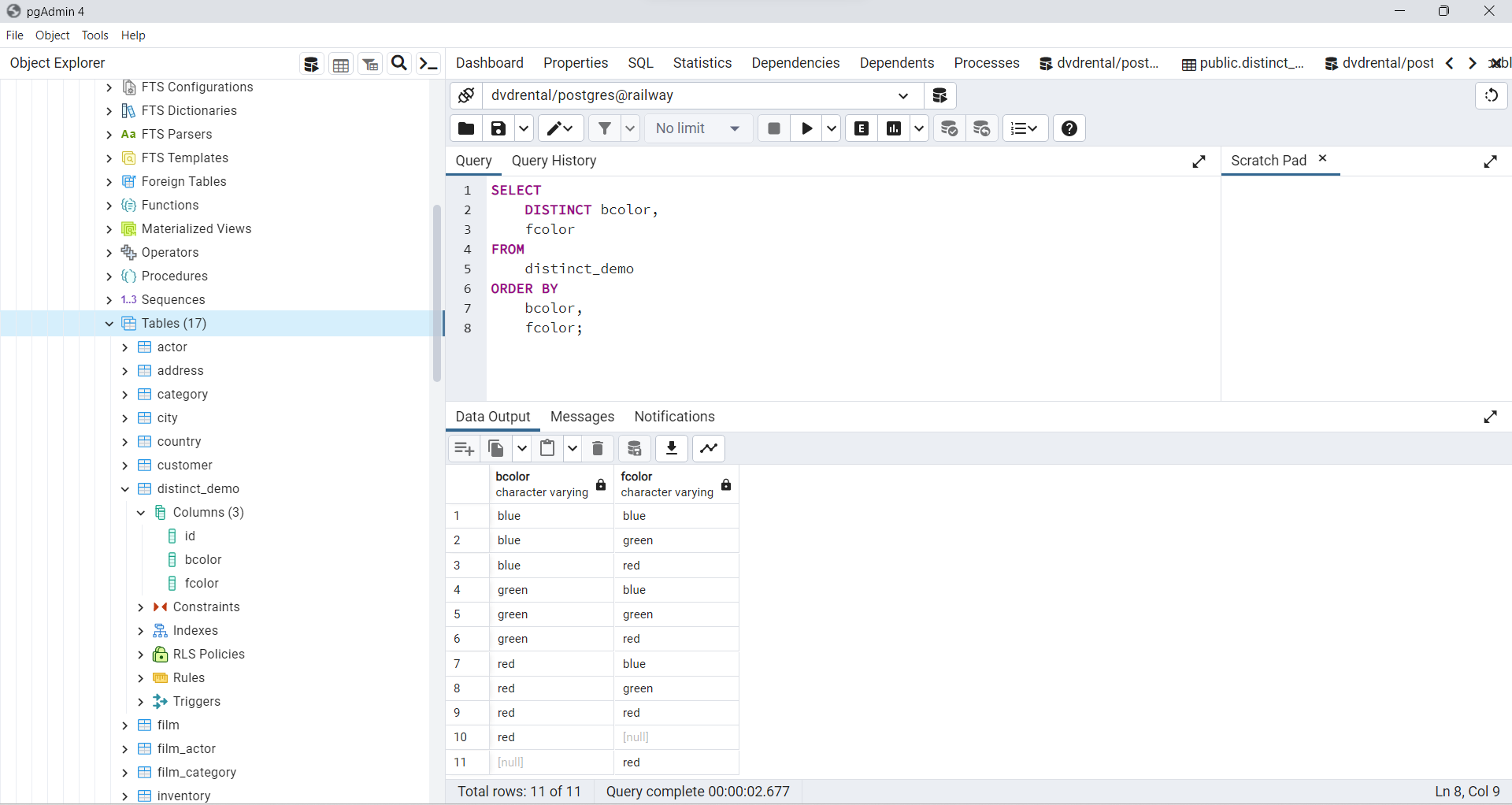This screenshot has width=1512, height=805.
Task: Save the query file with the floppy icon
Action: point(498,128)
